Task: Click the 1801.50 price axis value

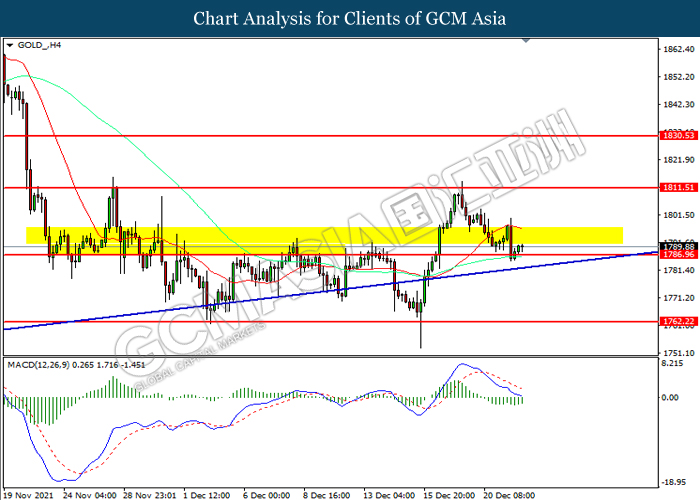Action: click(679, 215)
